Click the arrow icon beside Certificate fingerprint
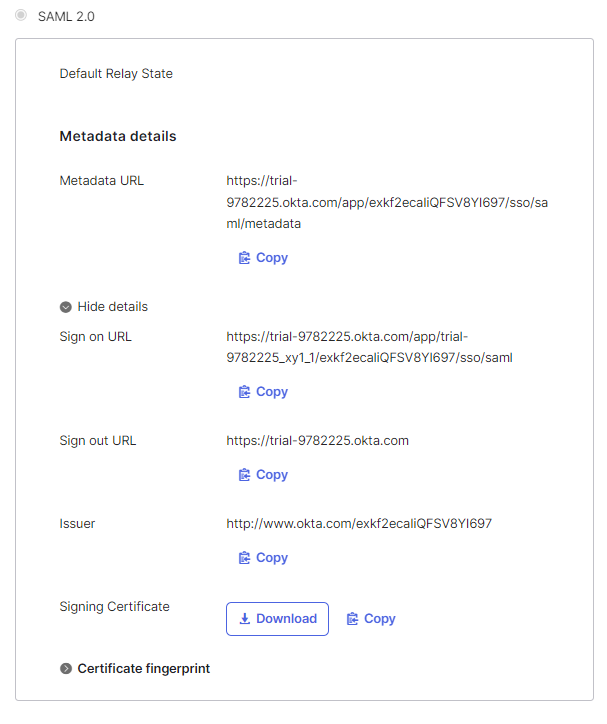Viewport: 607px width, 724px height. 66,668
